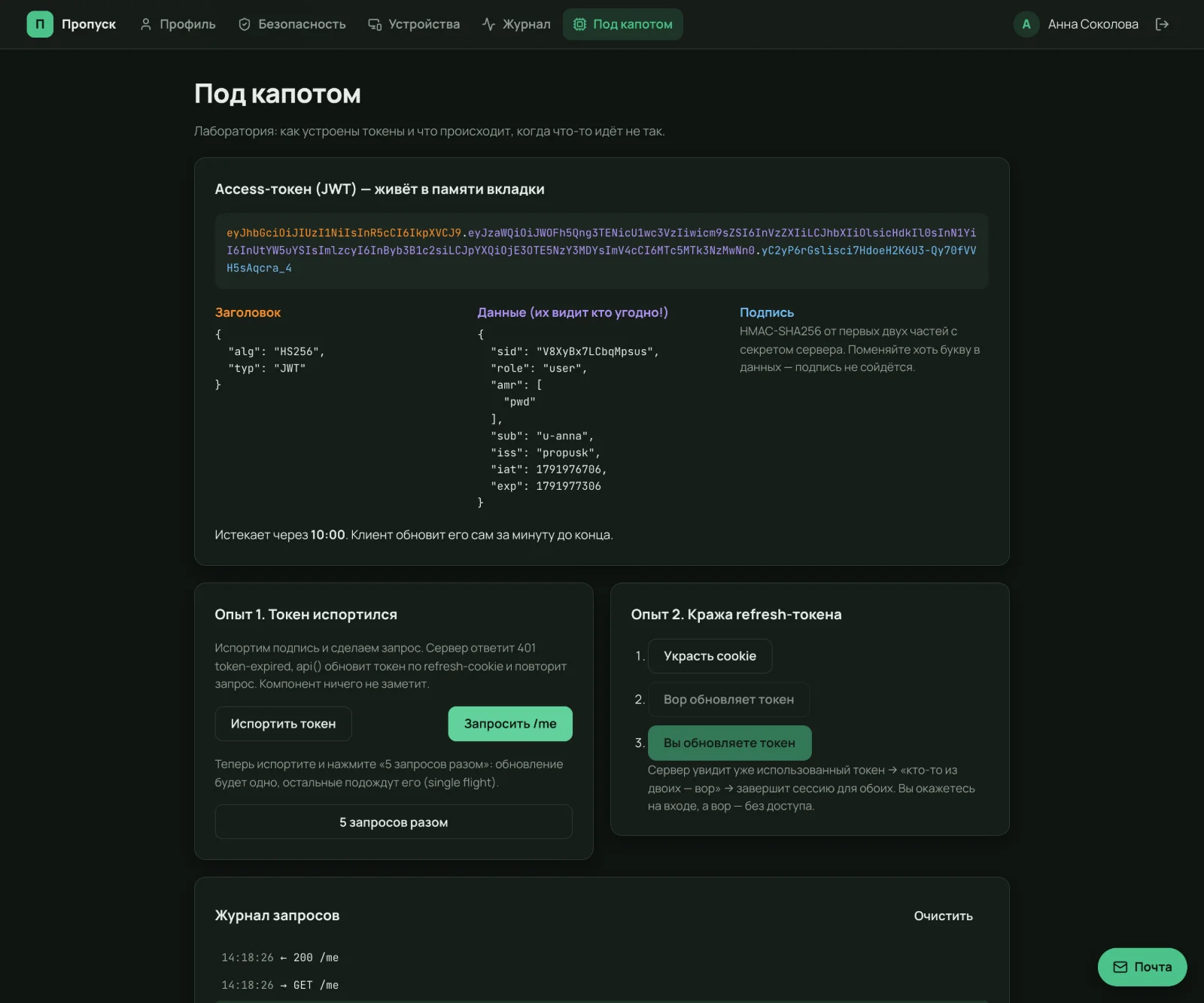Click Вы обновляете токен button
This screenshot has height=1003, width=1204.
pyautogui.click(x=729, y=743)
